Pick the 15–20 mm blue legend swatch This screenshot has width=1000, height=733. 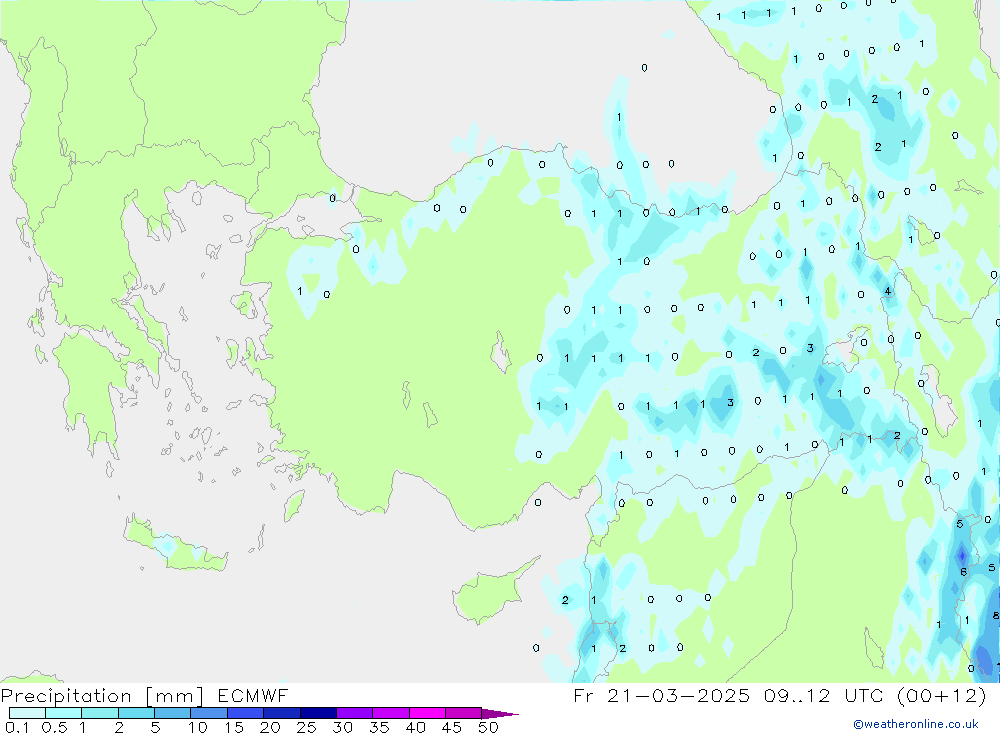(246, 713)
